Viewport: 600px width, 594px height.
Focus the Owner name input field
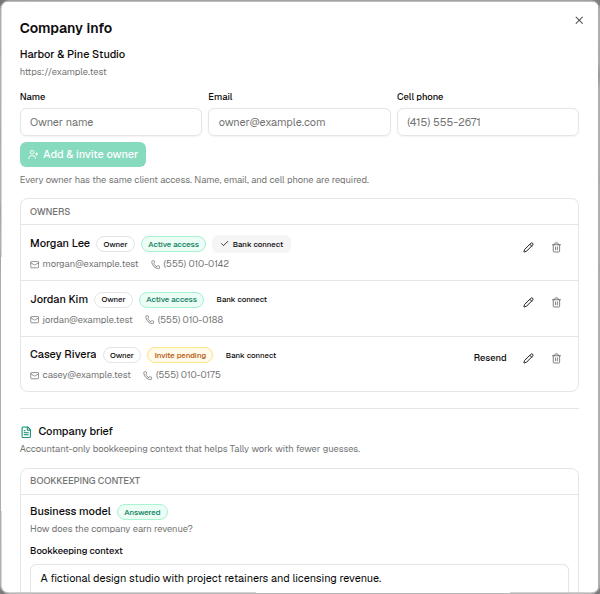111,122
